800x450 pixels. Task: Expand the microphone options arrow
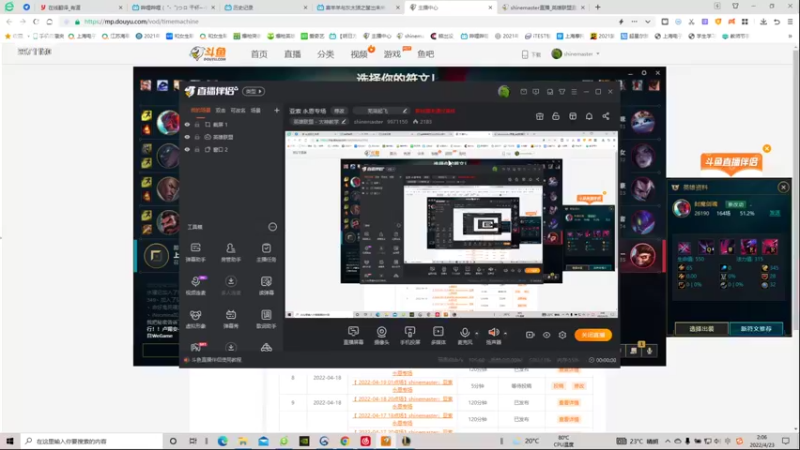coord(477,334)
